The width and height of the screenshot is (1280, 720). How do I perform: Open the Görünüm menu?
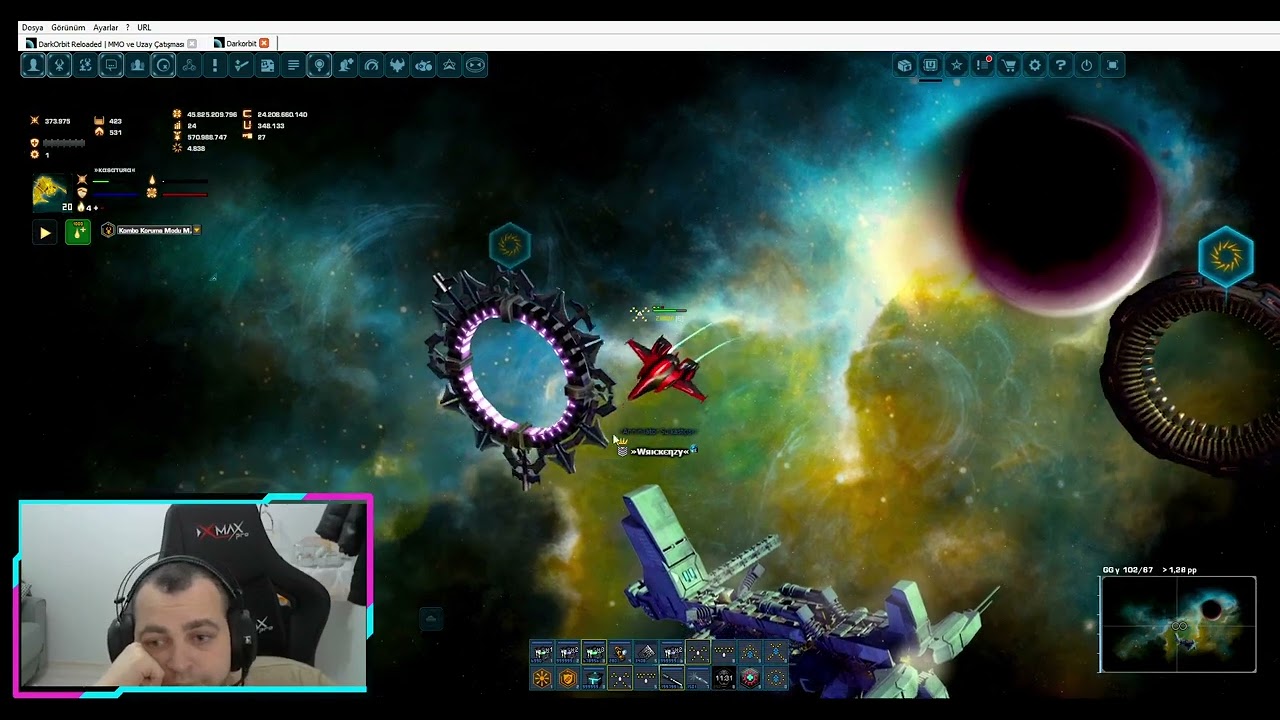point(68,28)
